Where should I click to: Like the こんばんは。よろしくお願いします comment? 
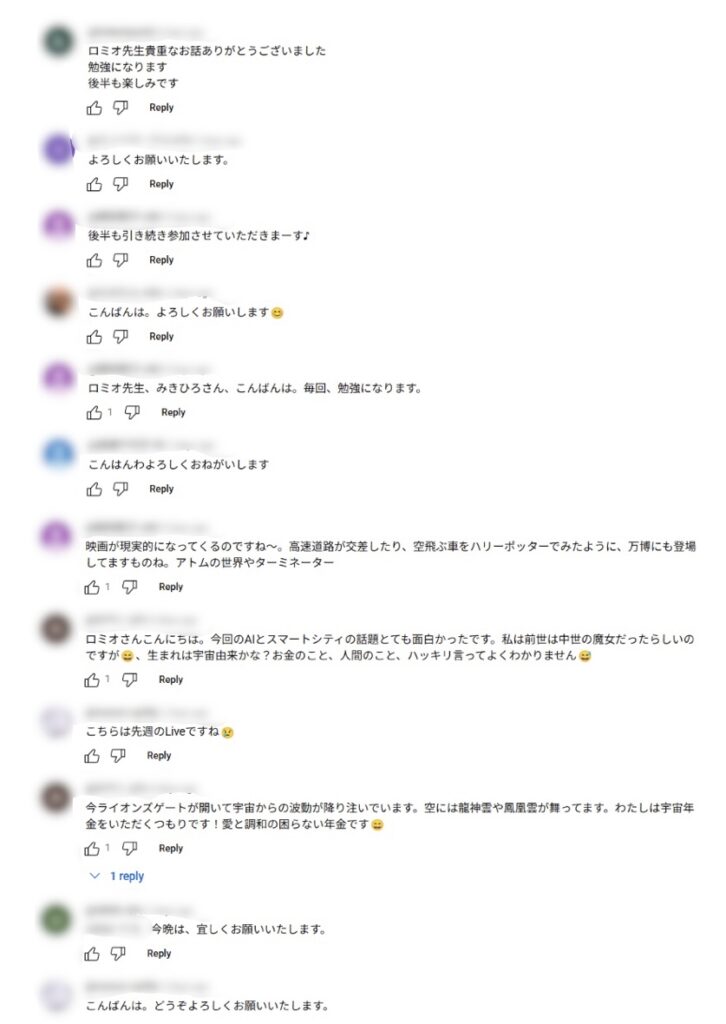pyautogui.click(x=94, y=337)
